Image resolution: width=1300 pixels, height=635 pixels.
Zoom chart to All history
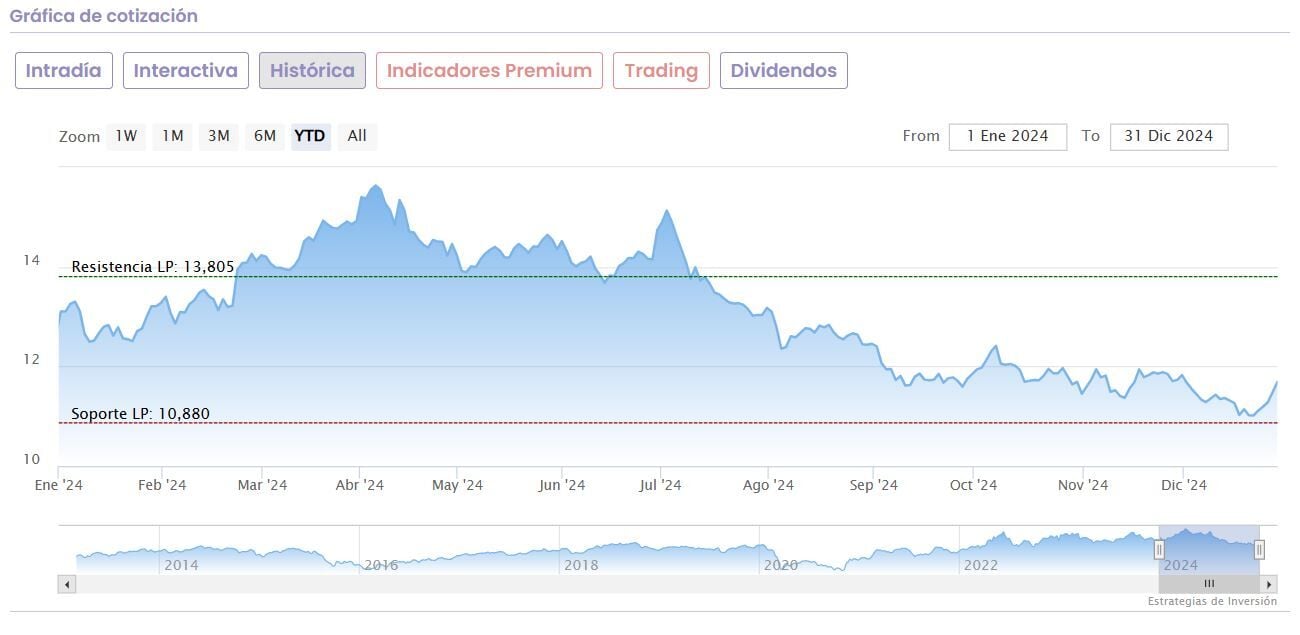[x=357, y=136]
